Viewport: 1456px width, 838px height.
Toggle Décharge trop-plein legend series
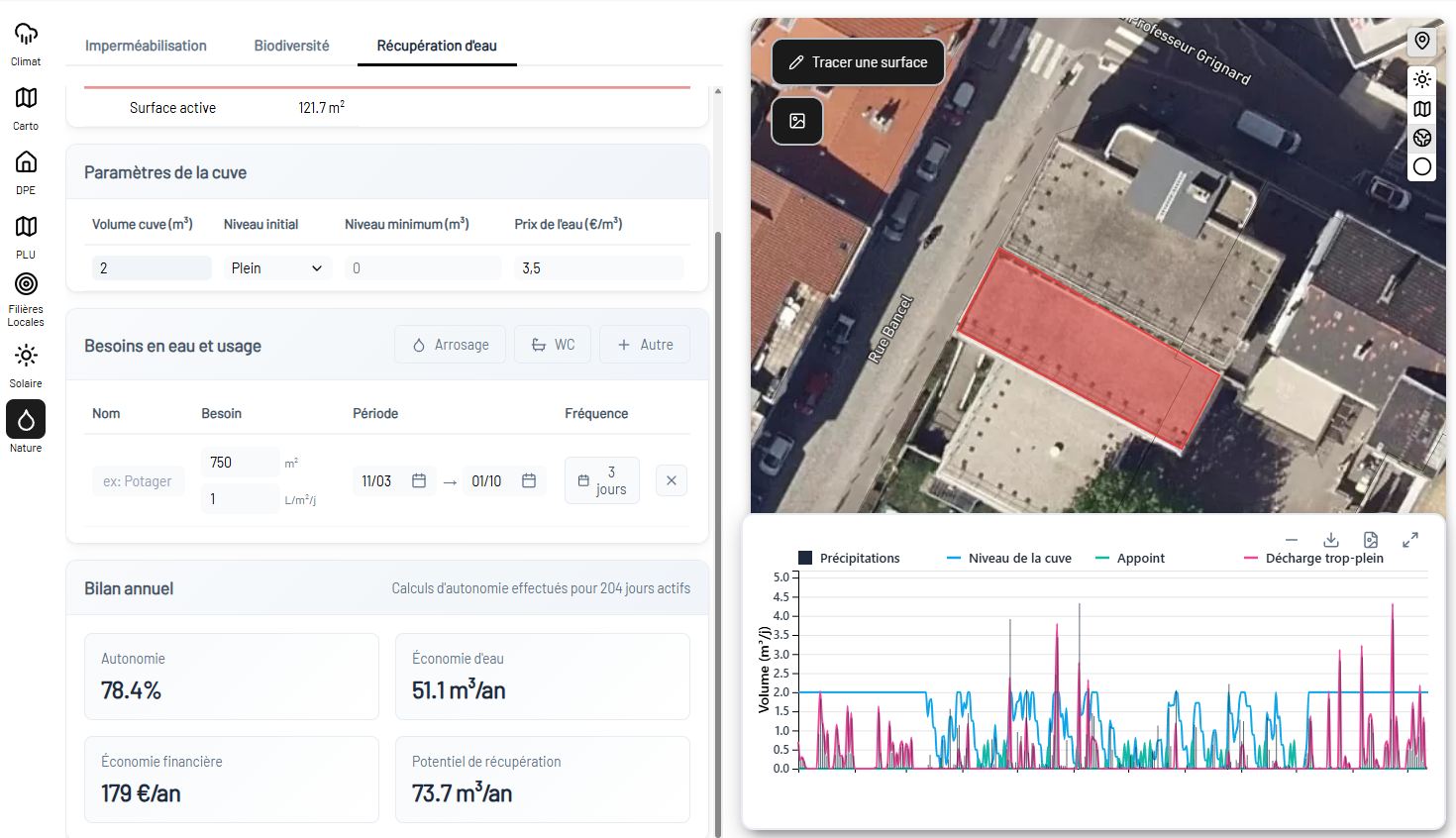pos(1313,559)
